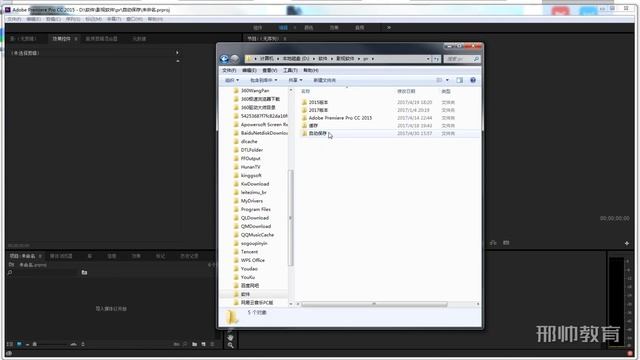This screenshot has height=360, width=640.
Task: Sort files by the 修改日期 column header
Action: (x=406, y=91)
